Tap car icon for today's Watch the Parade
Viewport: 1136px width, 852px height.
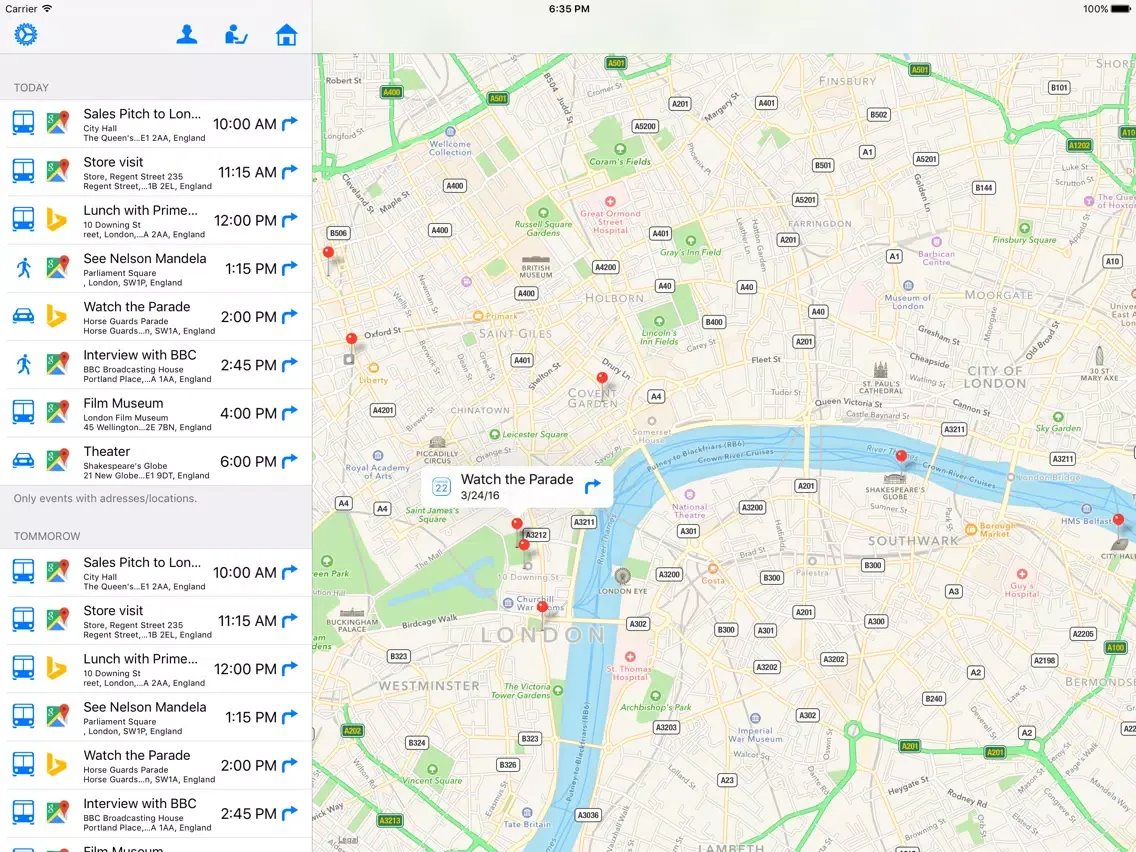point(23,316)
